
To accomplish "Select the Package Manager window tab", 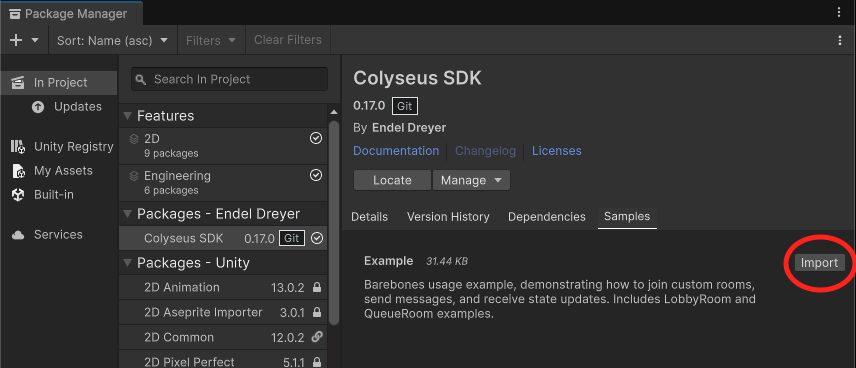I will coord(72,14).
